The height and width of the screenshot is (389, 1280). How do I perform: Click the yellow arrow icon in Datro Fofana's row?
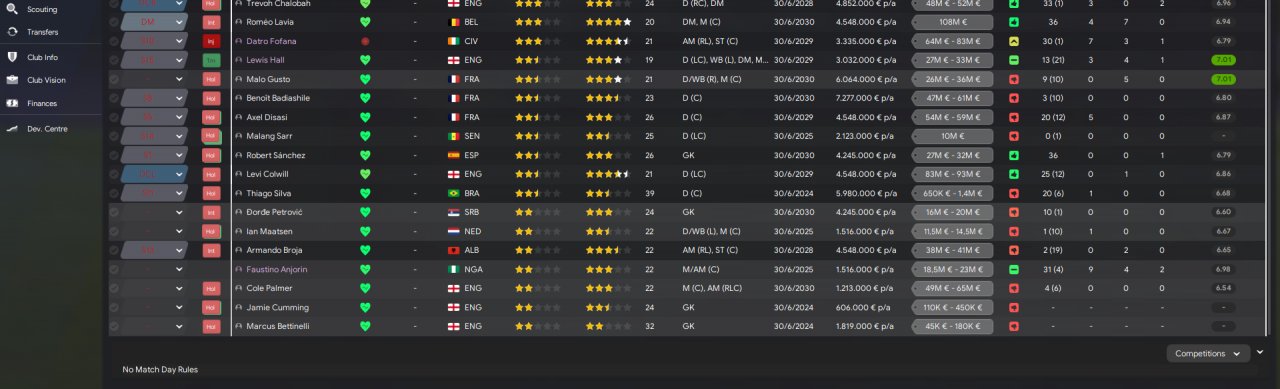1014,41
